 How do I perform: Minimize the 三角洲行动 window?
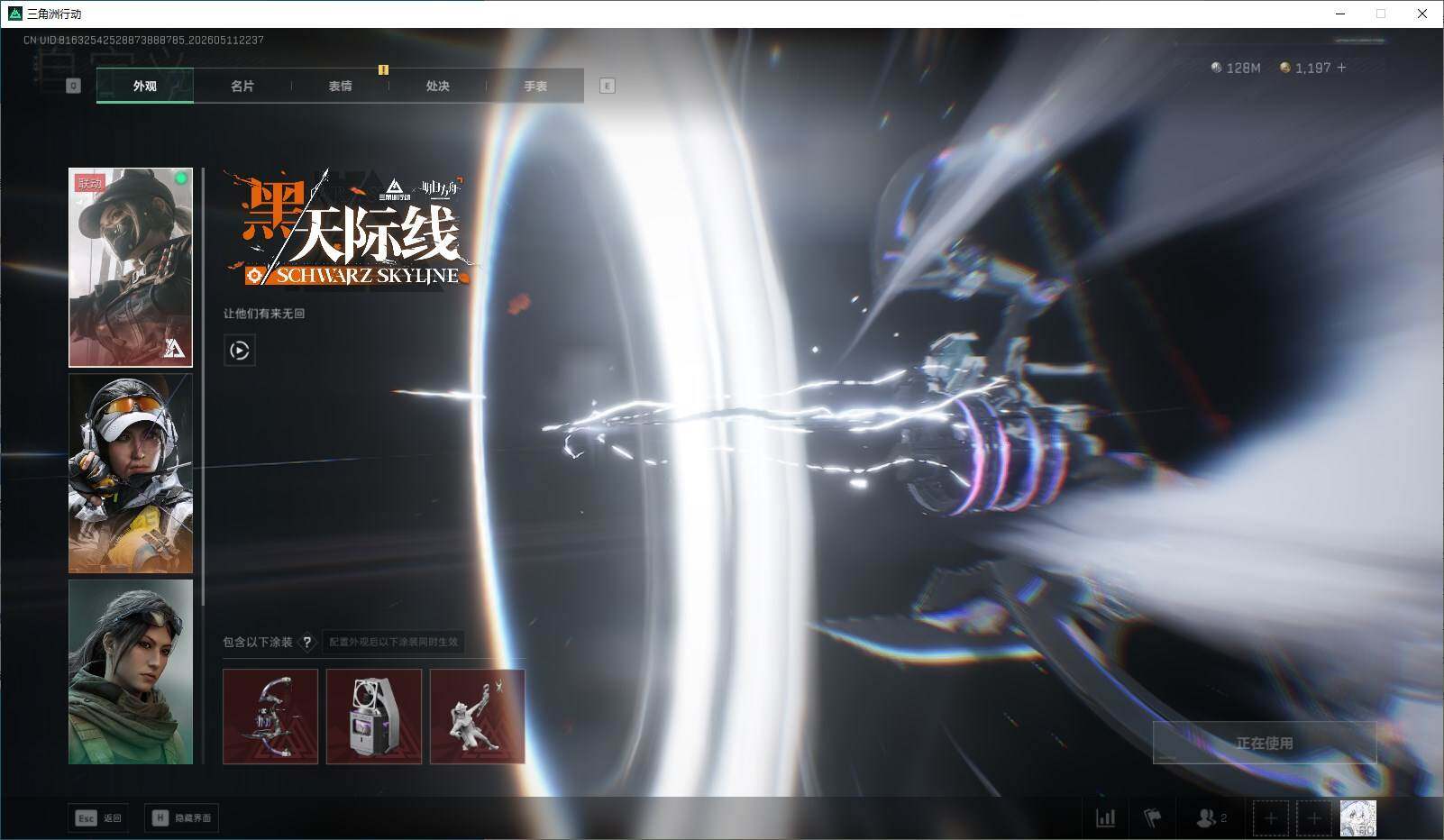[x=1339, y=14]
